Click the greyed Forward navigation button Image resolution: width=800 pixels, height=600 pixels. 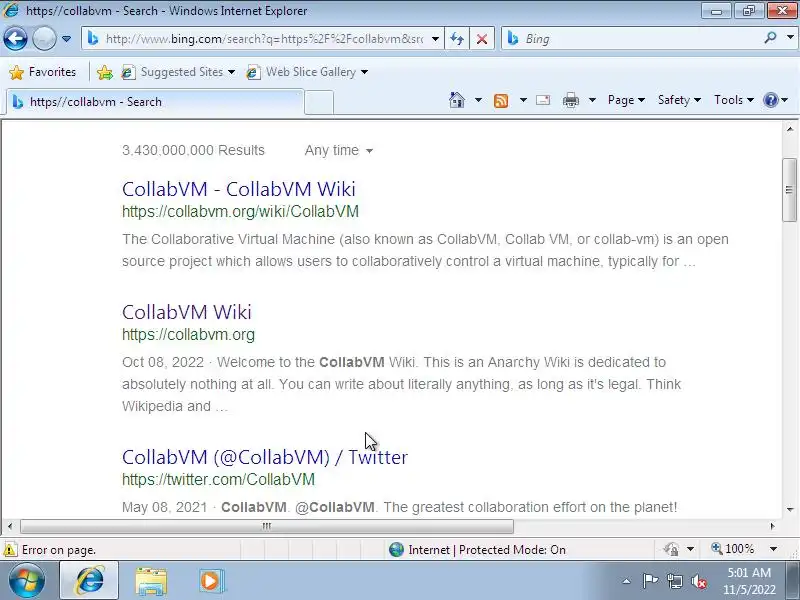coord(44,39)
